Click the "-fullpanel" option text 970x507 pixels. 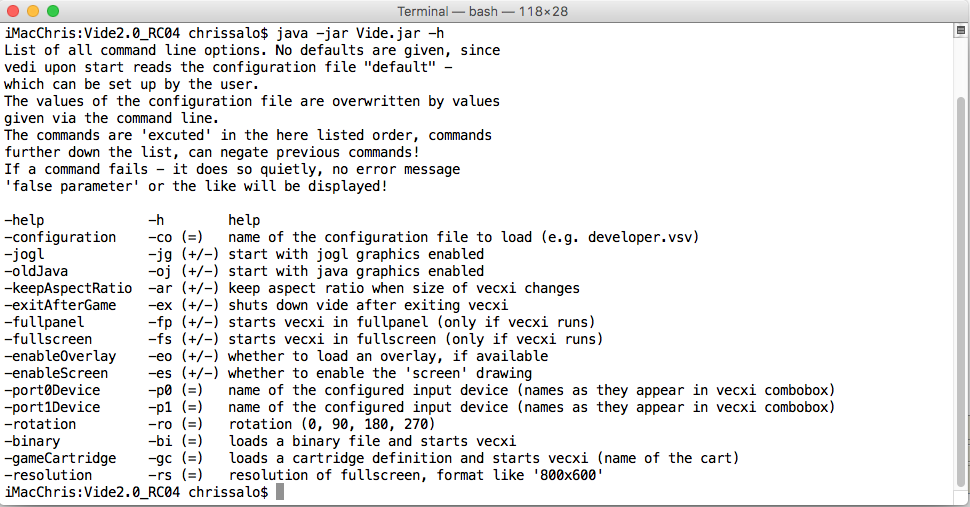pos(45,322)
